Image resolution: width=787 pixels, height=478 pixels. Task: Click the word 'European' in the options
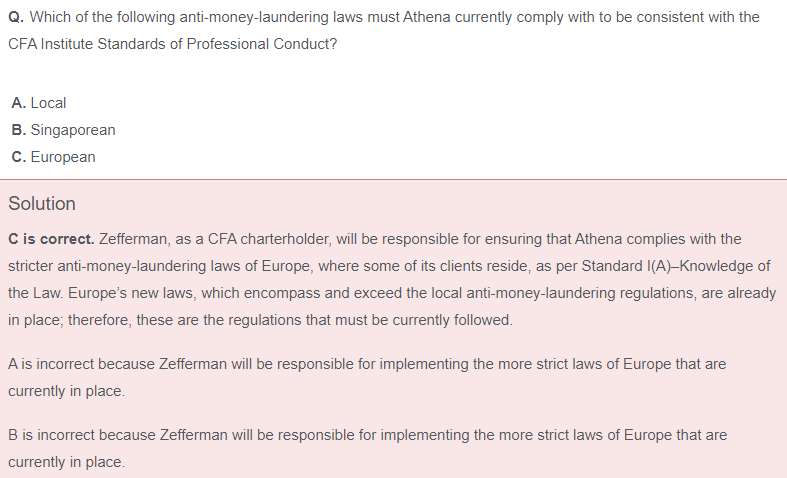click(63, 157)
